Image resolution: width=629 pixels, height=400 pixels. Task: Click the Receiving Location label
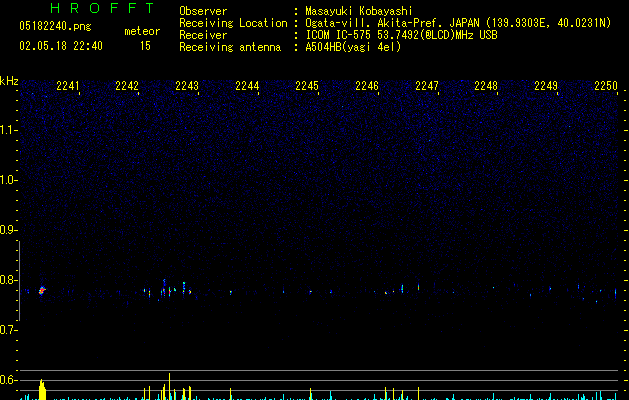click(233, 23)
